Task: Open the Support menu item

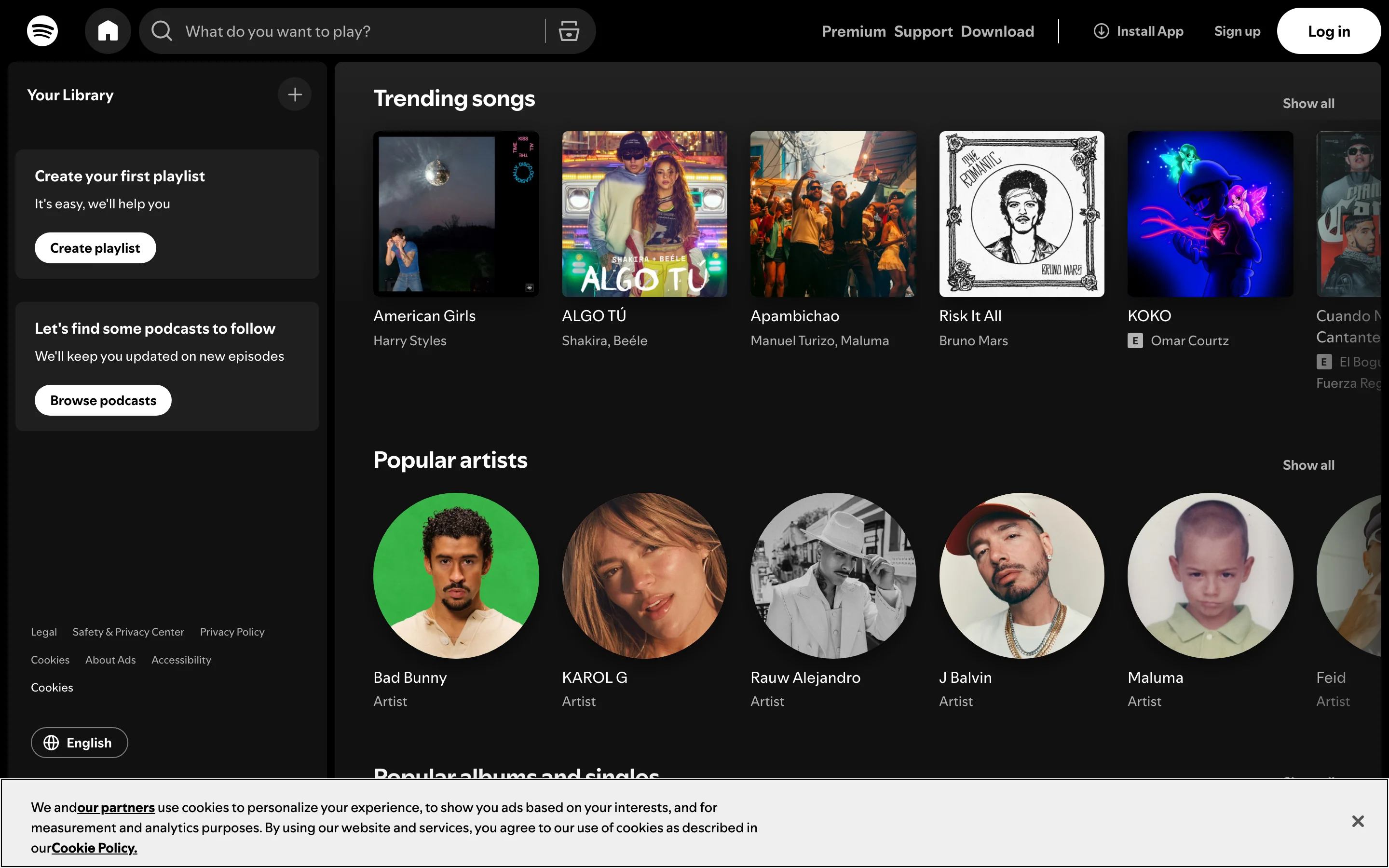Action: (x=922, y=30)
